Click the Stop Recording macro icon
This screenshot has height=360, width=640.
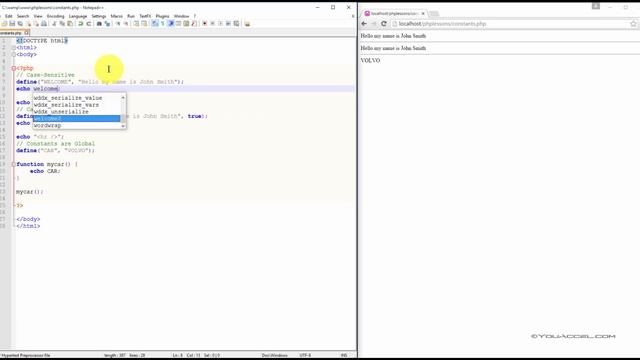pos(213,24)
